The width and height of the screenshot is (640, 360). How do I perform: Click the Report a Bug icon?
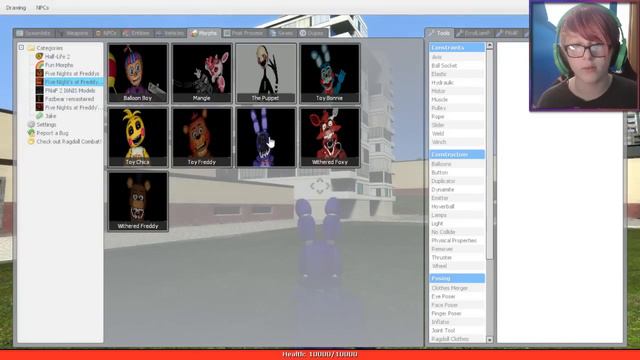click(31, 133)
